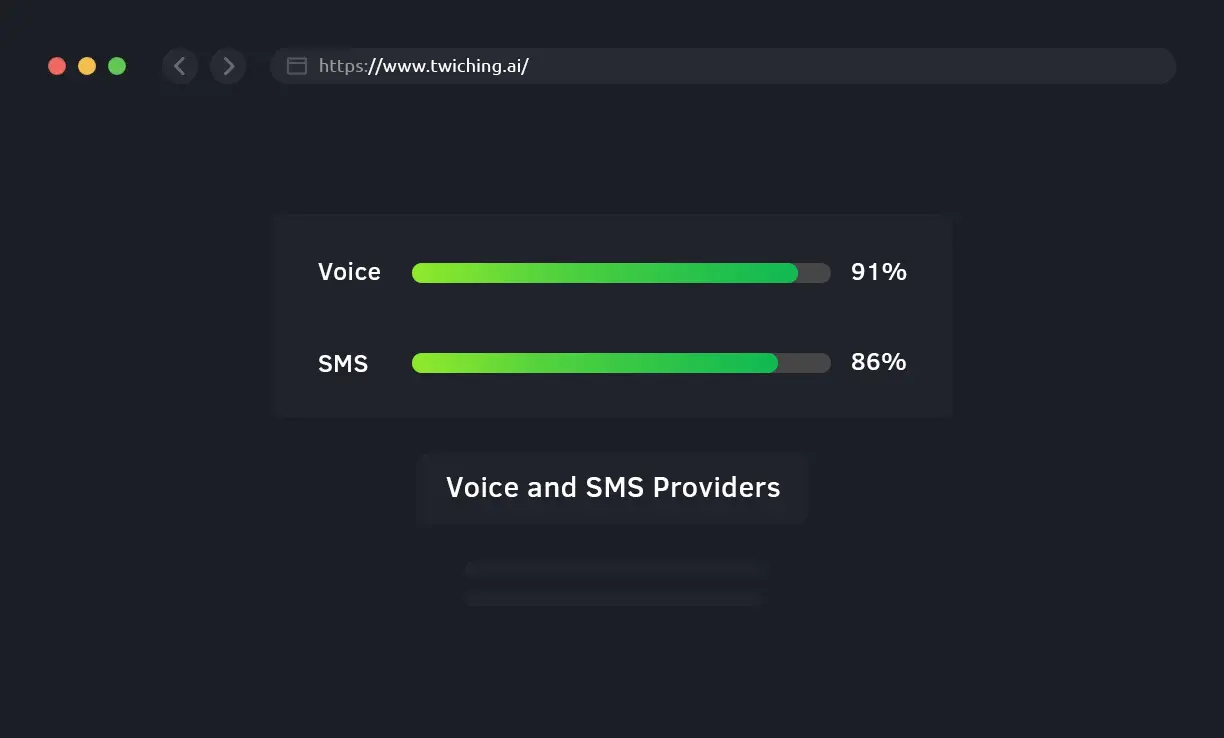Click the dark stats card background
This screenshot has height=738, width=1224.
(612, 316)
